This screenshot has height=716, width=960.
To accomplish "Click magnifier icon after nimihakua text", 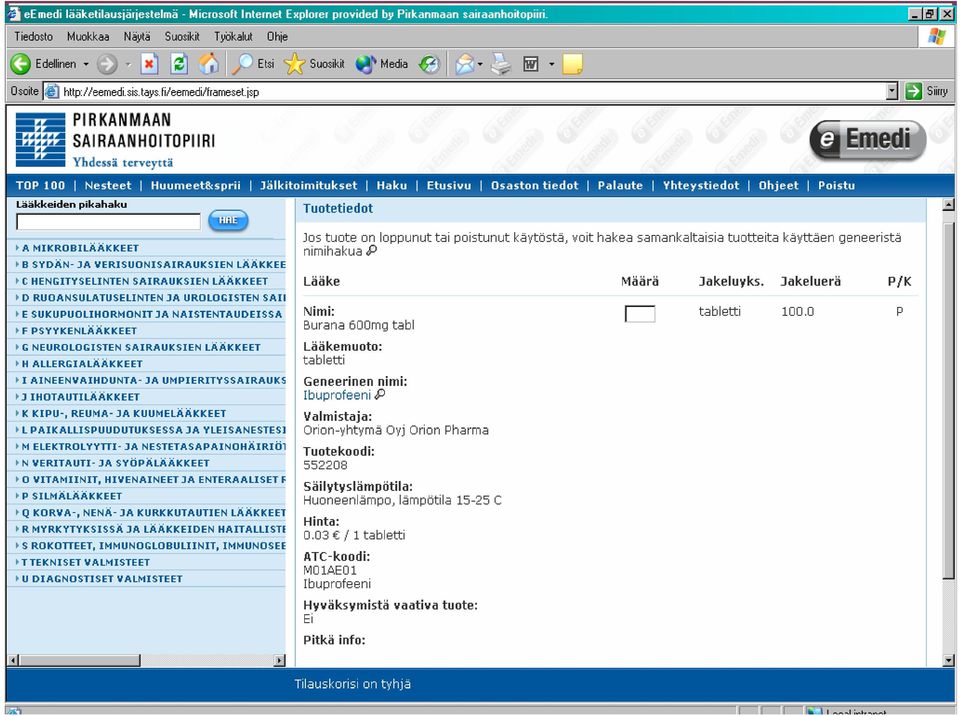I will (372, 251).
